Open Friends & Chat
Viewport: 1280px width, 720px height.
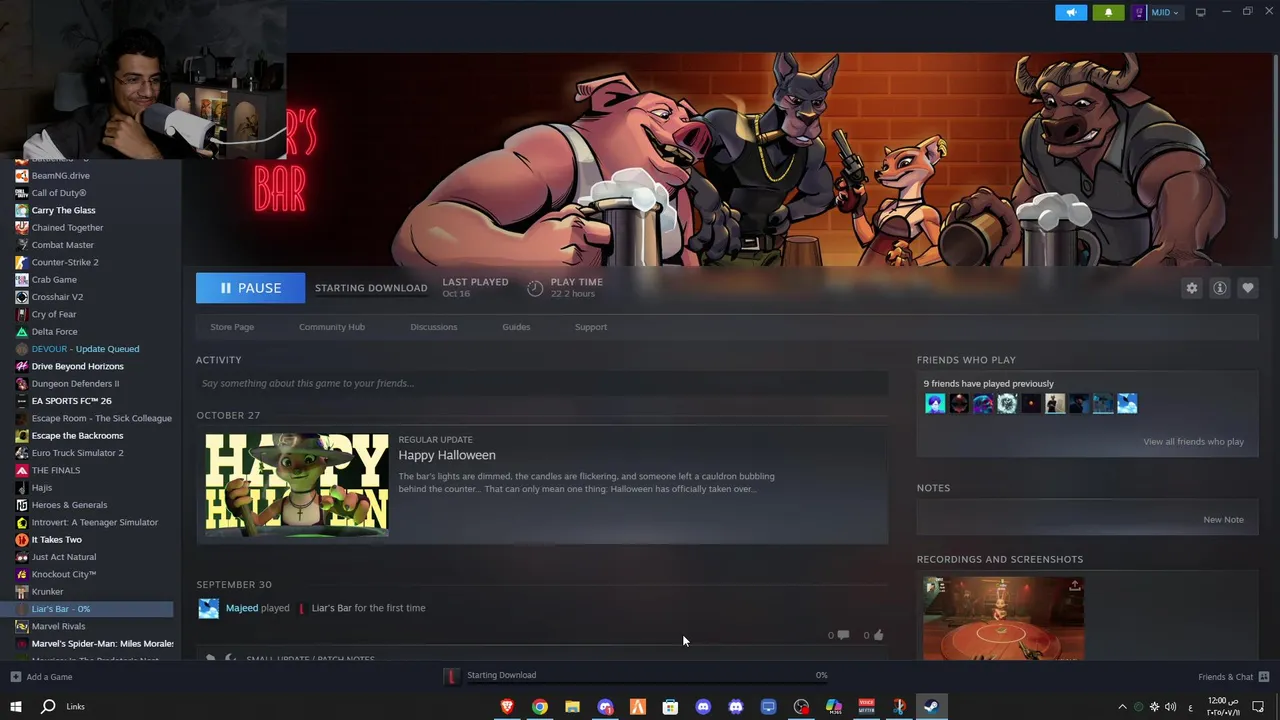pyautogui.click(x=1233, y=677)
